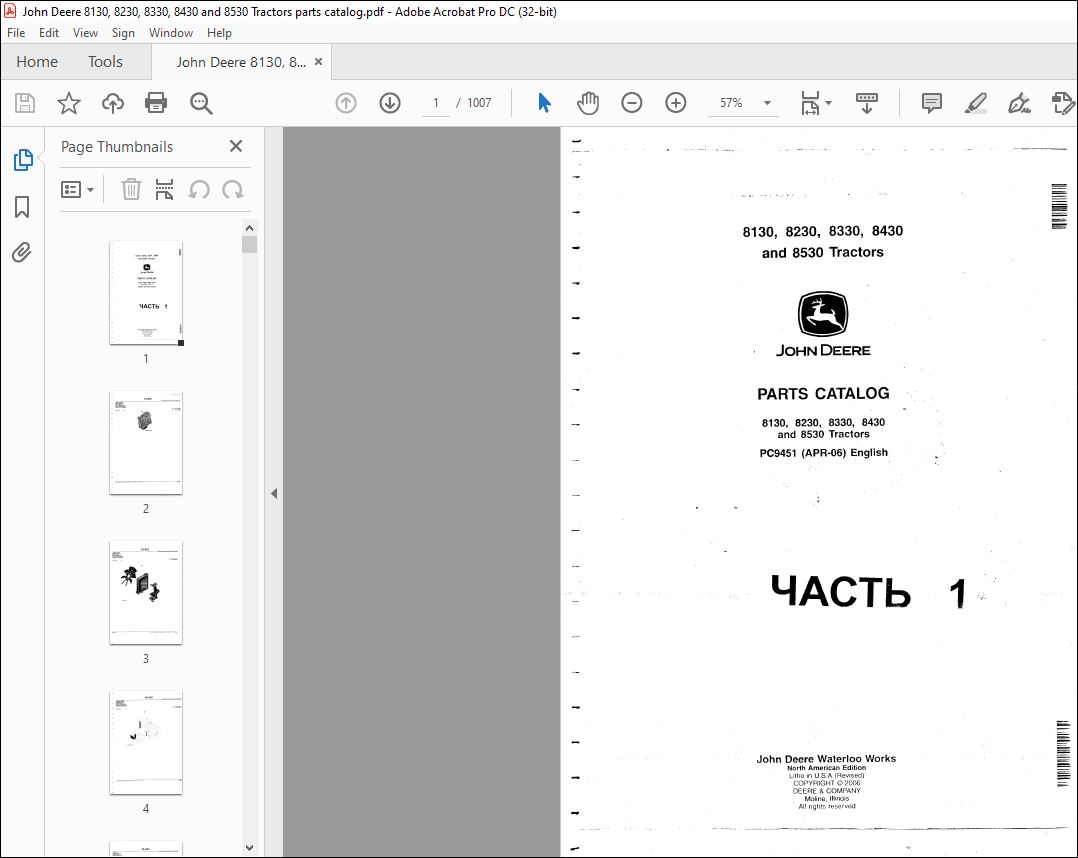This screenshot has width=1078, height=858.
Task: Click the stamp tool icon at toolbar edge
Action: [1063, 103]
